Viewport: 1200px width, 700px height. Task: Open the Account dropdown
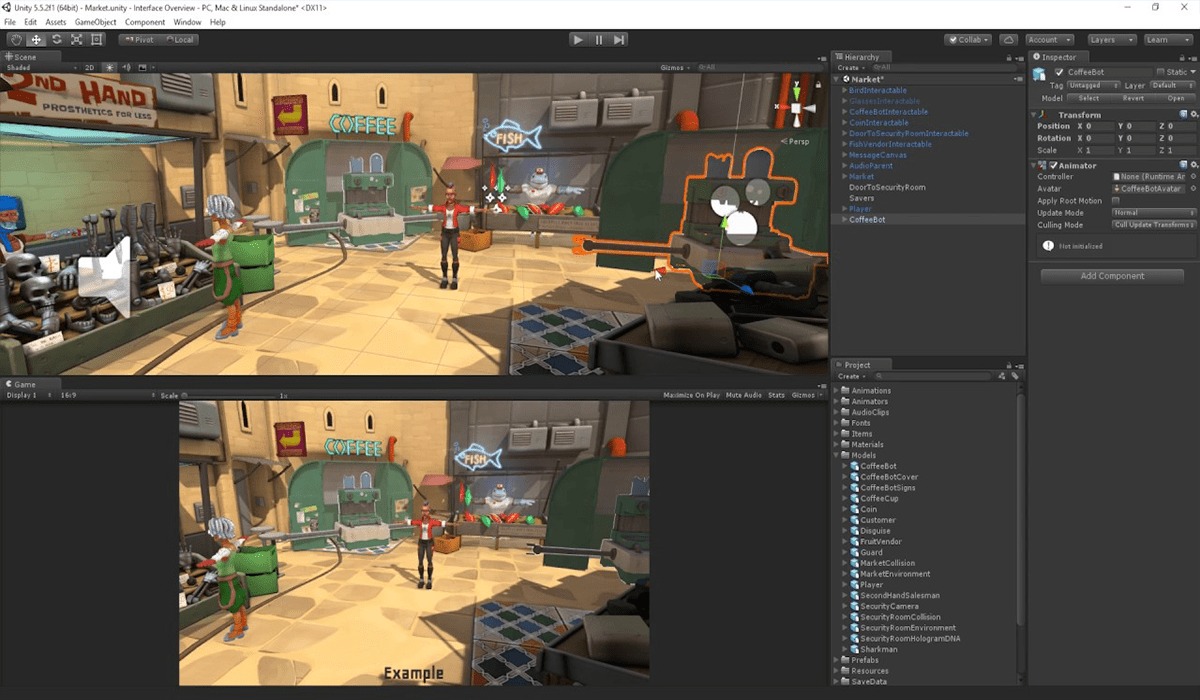pyautogui.click(x=1050, y=40)
